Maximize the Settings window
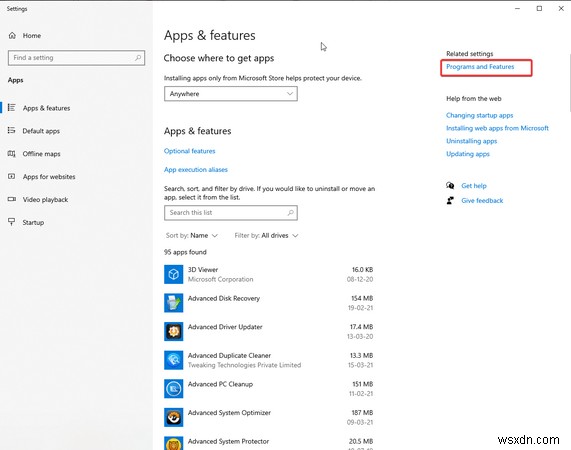The image size is (571, 450). [539, 9]
